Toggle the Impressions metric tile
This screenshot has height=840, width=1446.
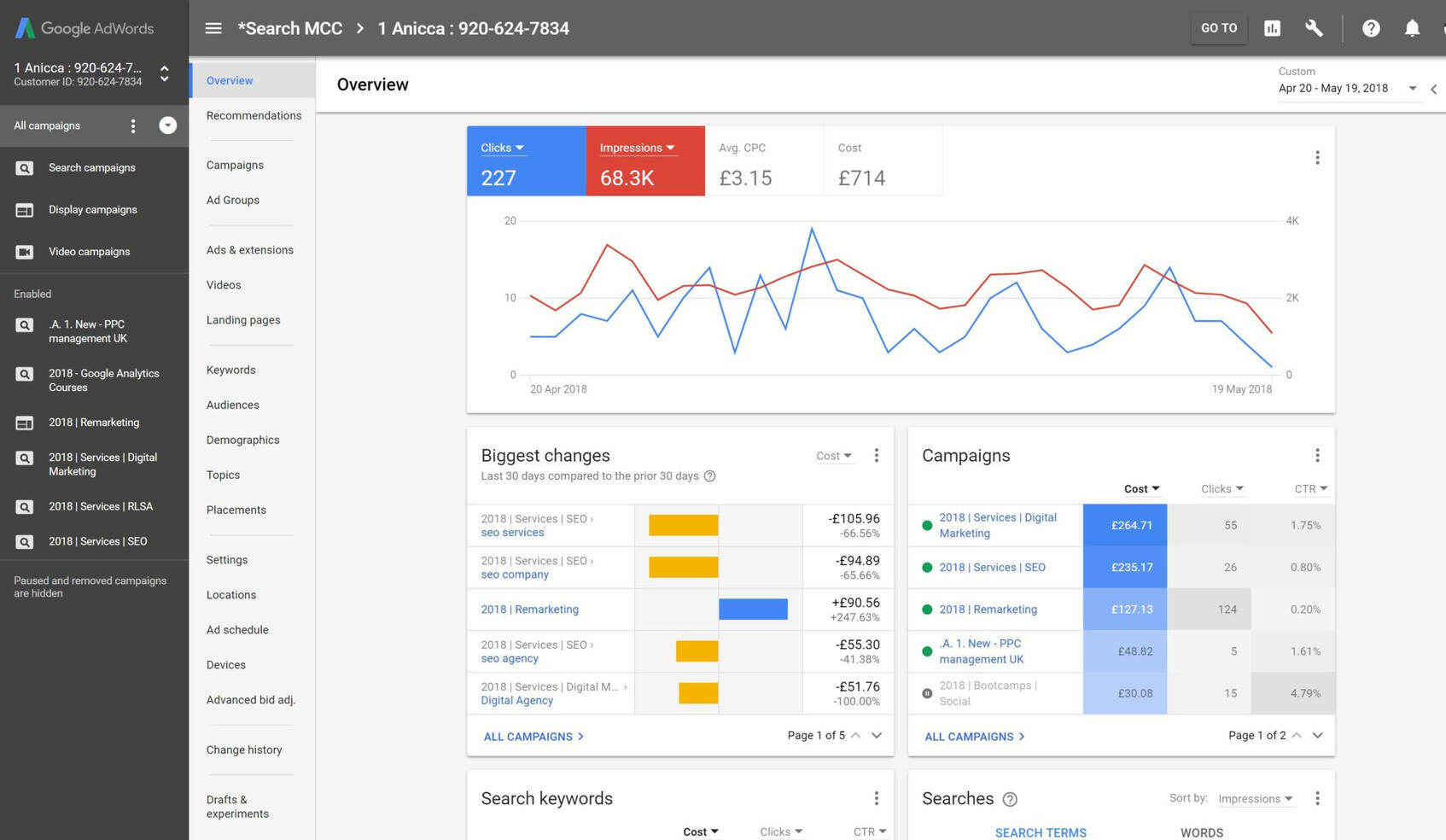pyautogui.click(x=644, y=161)
